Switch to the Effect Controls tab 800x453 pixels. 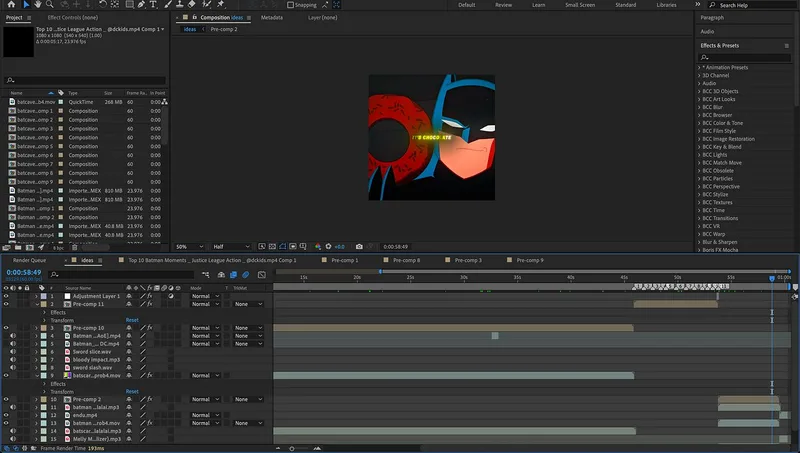click(72, 17)
